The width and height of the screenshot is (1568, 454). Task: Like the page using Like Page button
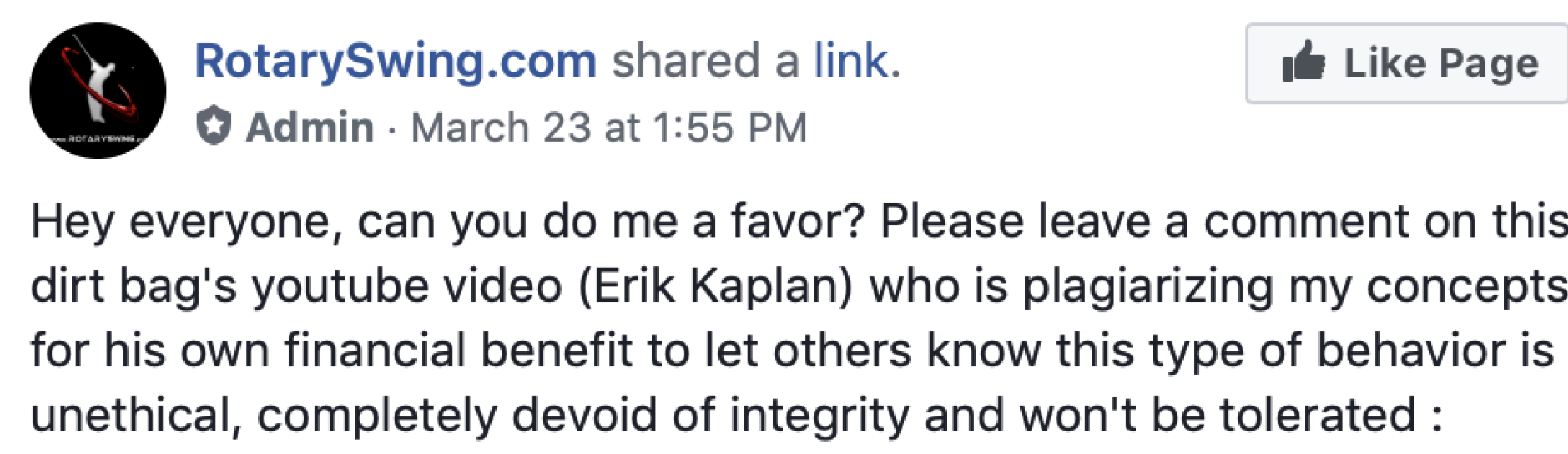point(1407,63)
